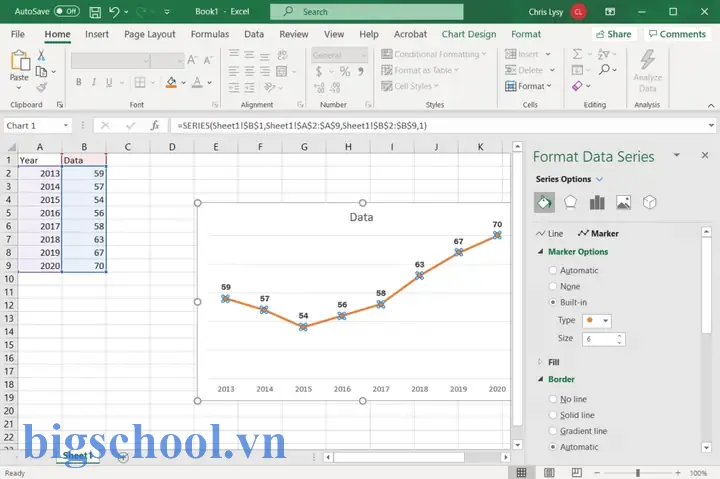Switch to Page Break Preview view icon
Image resolution: width=720 pixels, height=479 pixels.
(577, 473)
